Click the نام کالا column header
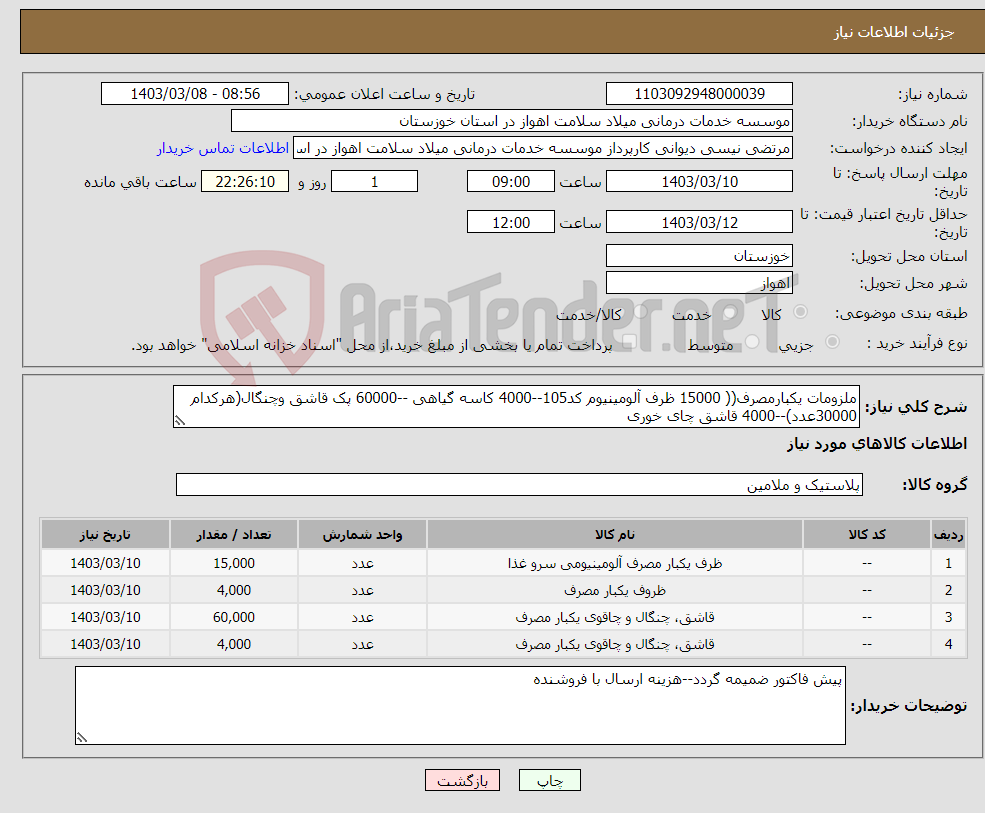The image size is (985, 813). [615, 535]
